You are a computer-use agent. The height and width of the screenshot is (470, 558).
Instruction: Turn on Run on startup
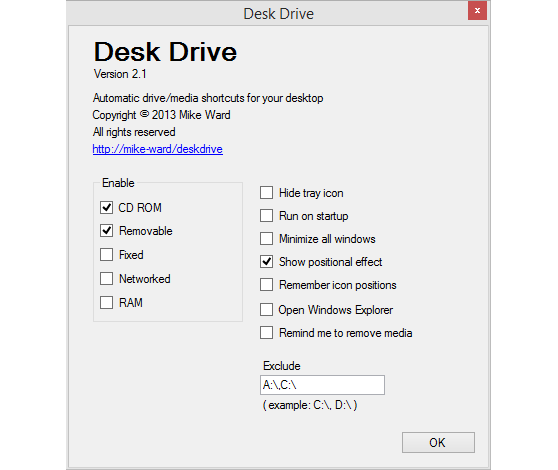(267, 216)
